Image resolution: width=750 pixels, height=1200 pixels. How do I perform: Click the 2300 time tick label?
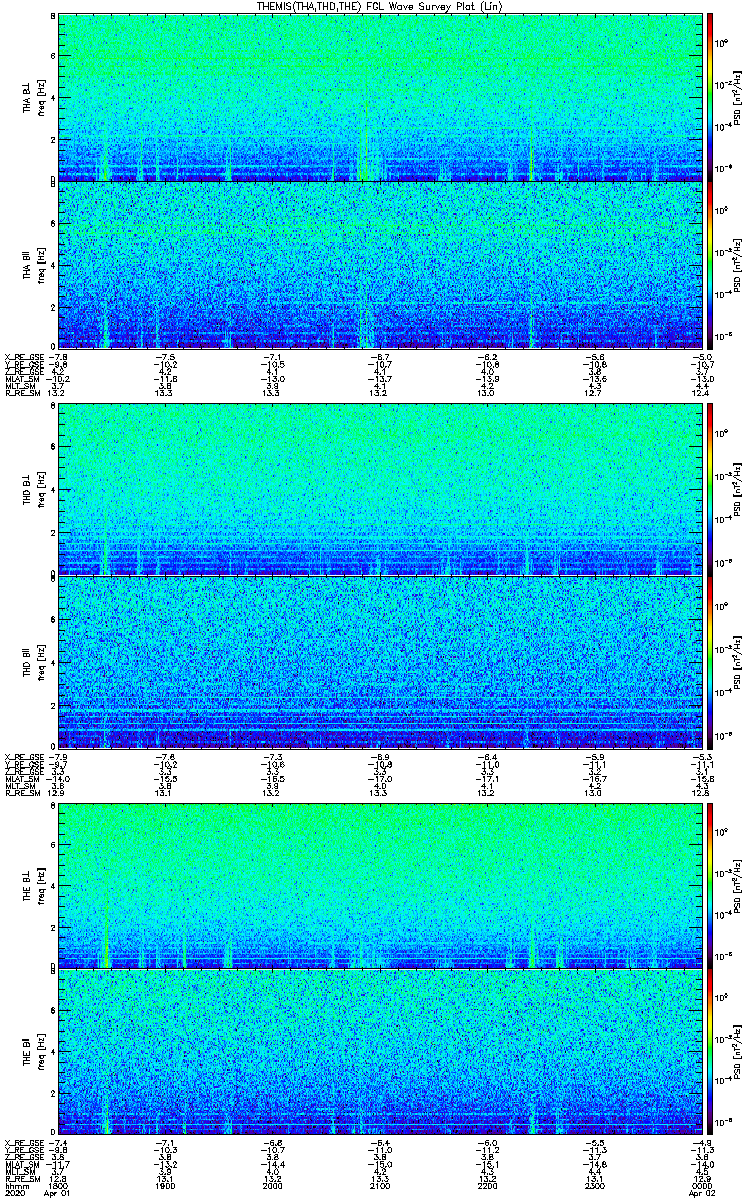click(x=593, y=1186)
